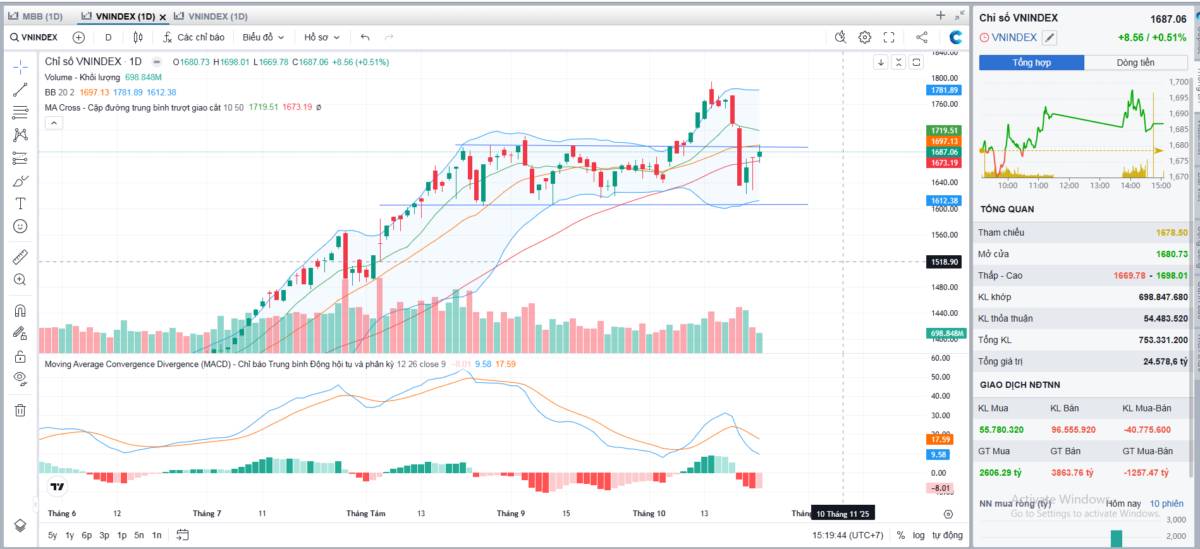Collapse the indicator legend with chevron
The width and height of the screenshot is (1200, 549).
pyautogui.click(x=54, y=123)
